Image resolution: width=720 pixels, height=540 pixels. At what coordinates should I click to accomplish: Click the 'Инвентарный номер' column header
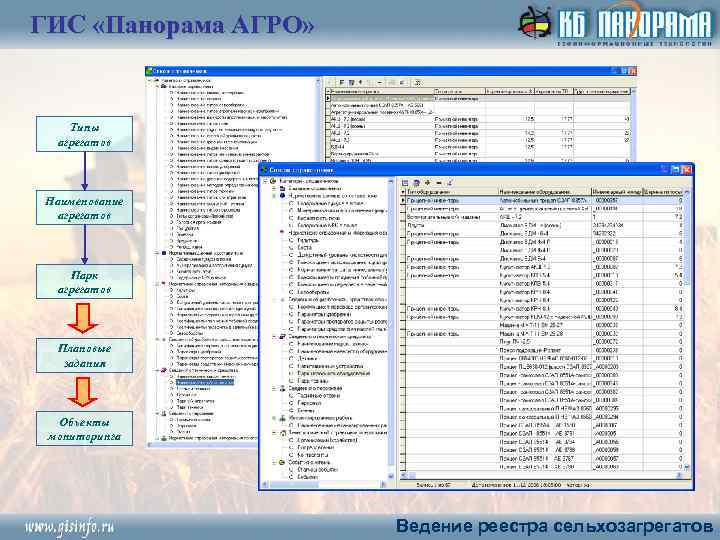pos(616,192)
